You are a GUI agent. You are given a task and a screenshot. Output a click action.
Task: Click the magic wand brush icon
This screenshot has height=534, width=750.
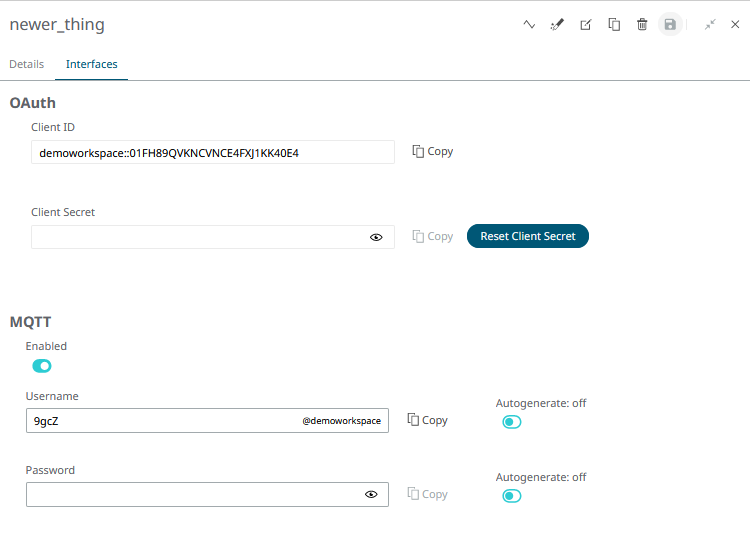[557, 24]
